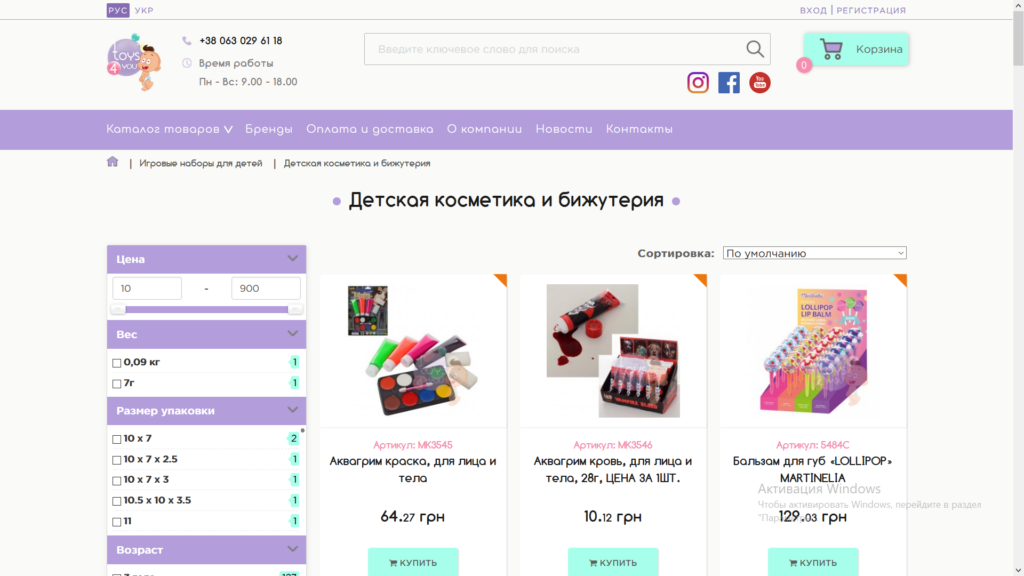Click the Toys4You logo
1024x576 pixels.
(133, 63)
